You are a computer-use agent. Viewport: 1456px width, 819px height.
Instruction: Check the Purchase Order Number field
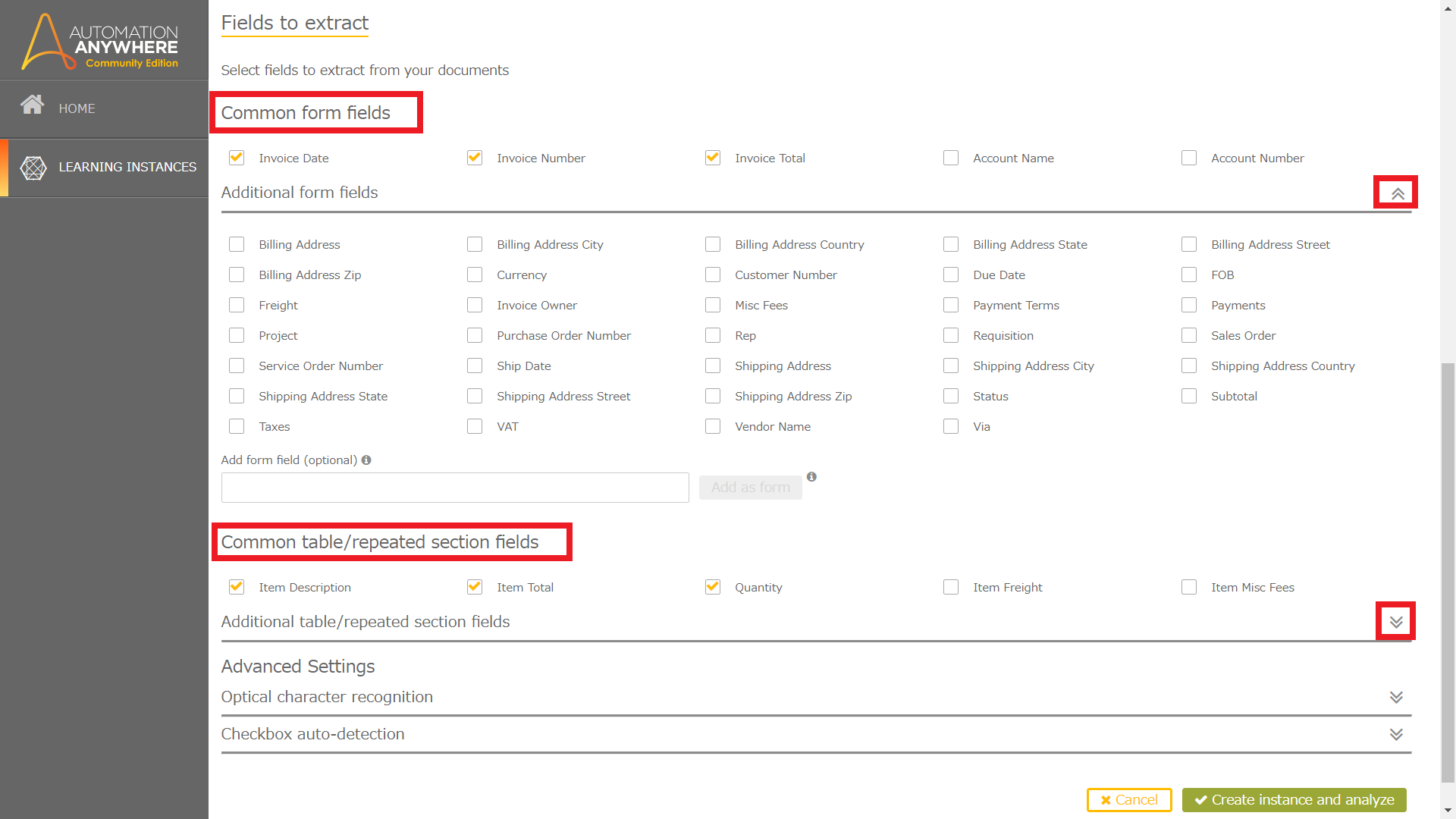click(x=475, y=335)
